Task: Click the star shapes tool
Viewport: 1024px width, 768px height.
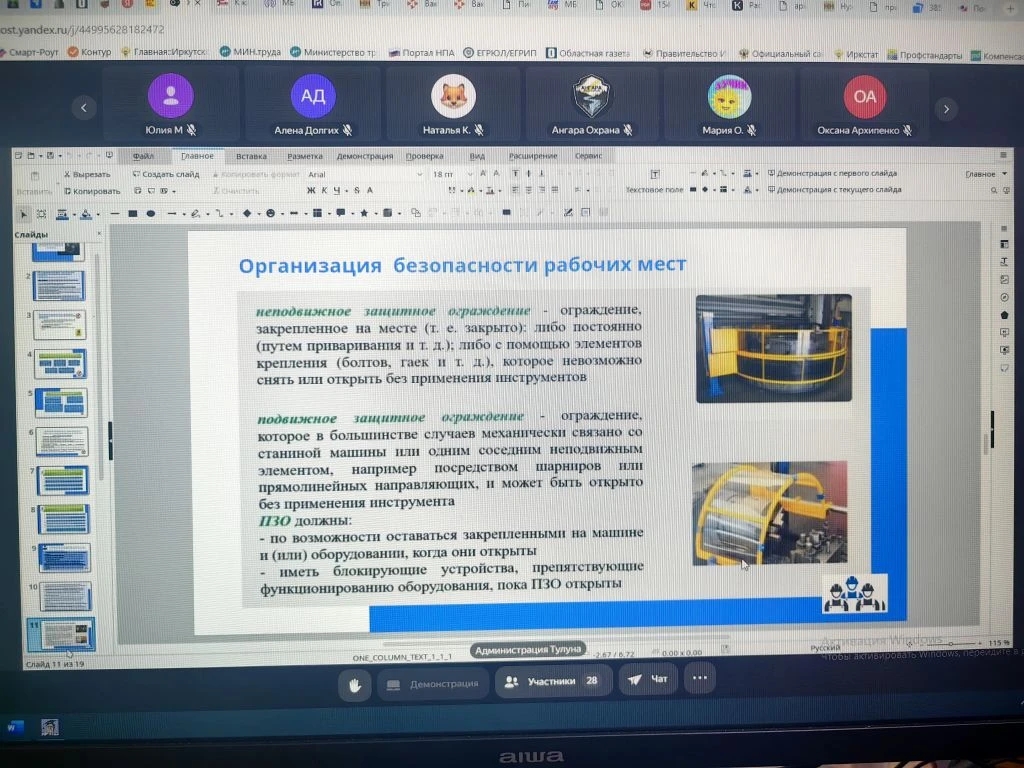Action: pyautogui.click(x=364, y=213)
